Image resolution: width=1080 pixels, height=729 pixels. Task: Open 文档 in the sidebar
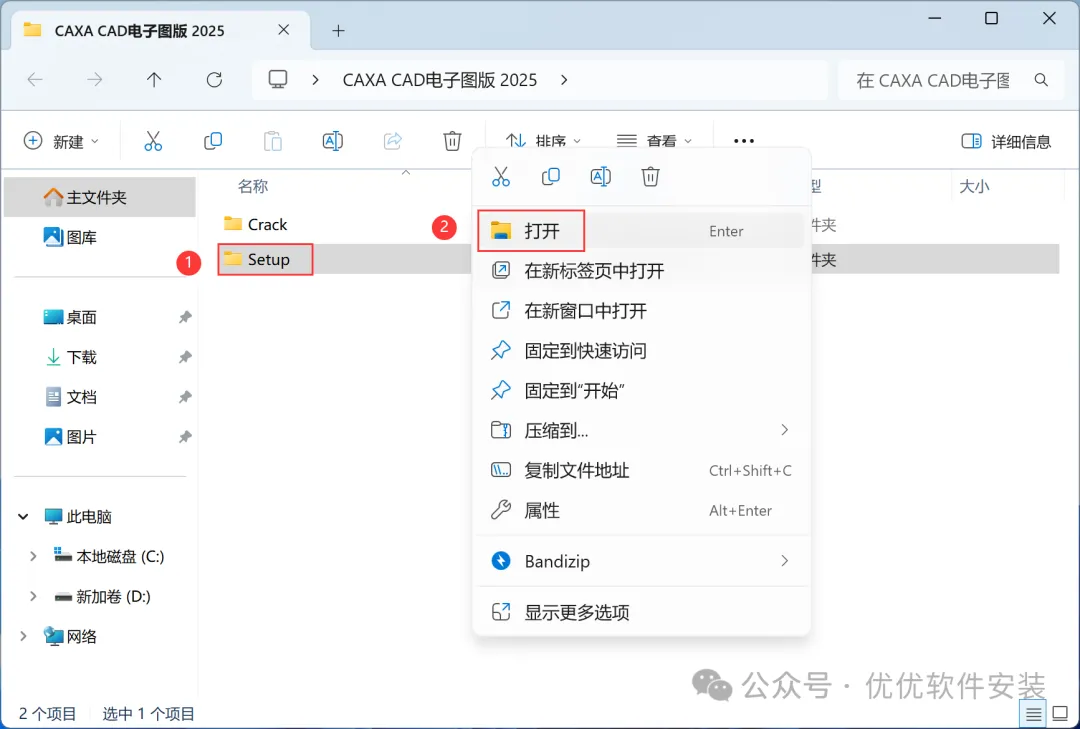click(x=70, y=397)
